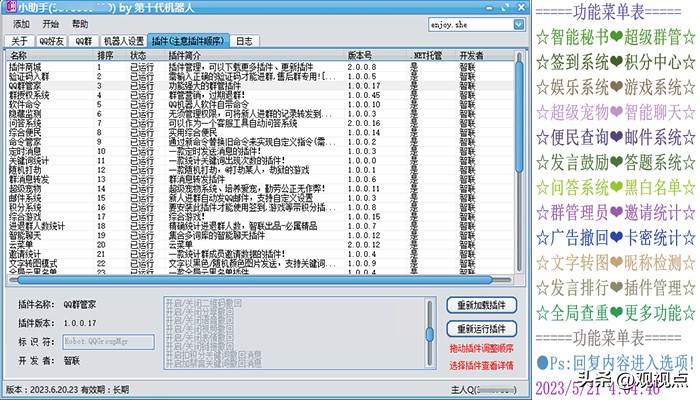Click version cell 2.0.0.8

pos(362,67)
